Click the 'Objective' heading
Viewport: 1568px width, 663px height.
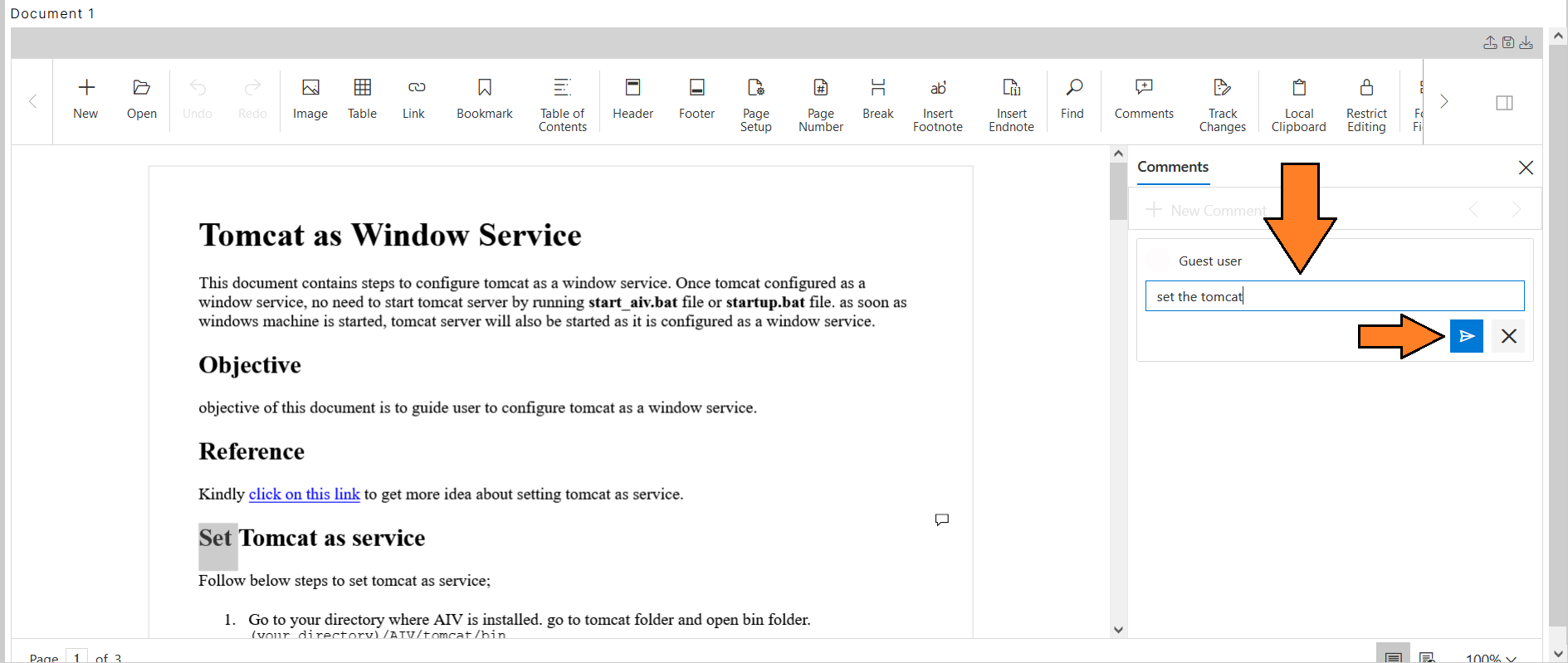[x=250, y=365]
